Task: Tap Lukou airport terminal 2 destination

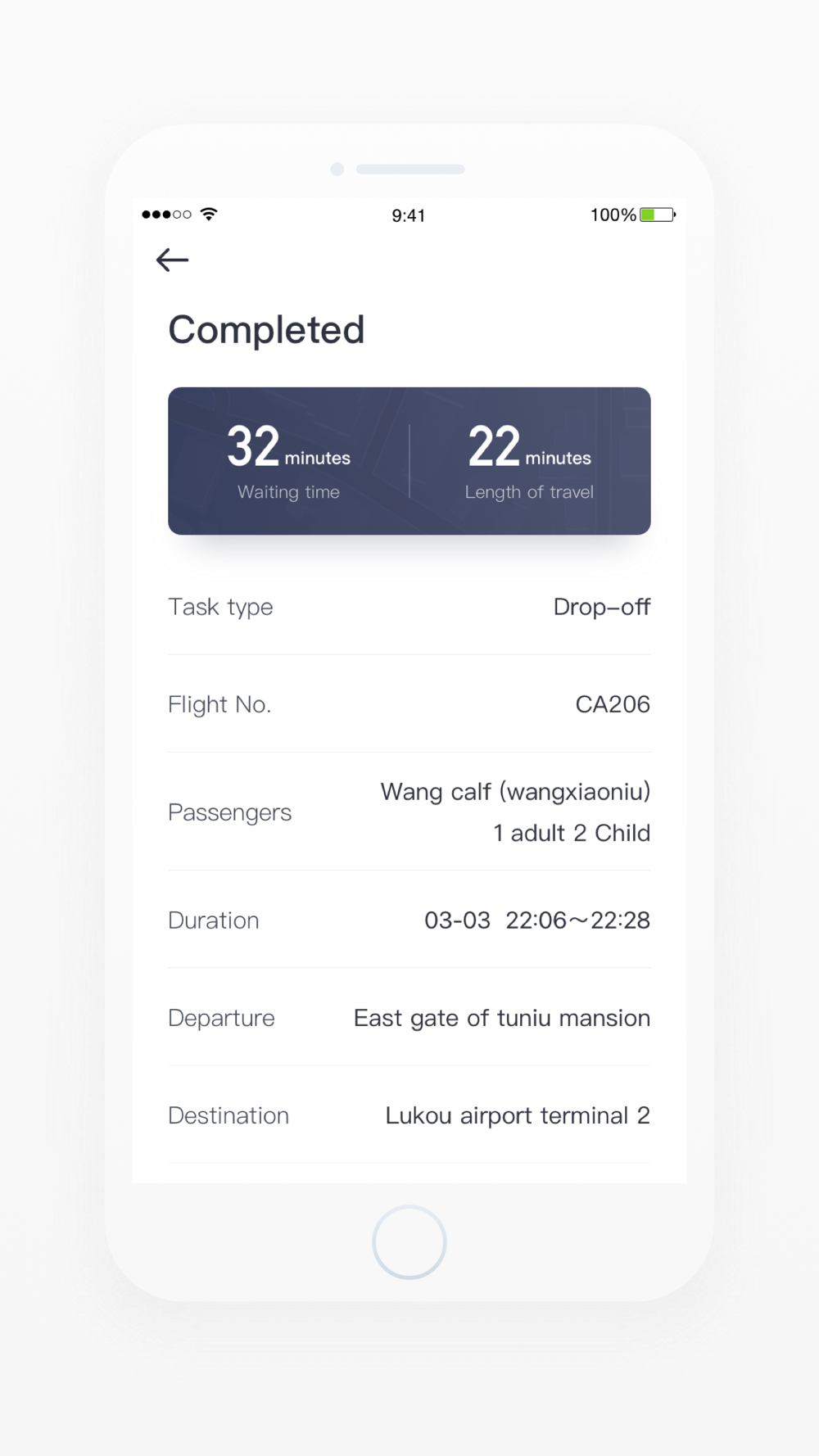Action: tap(518, 1115)
